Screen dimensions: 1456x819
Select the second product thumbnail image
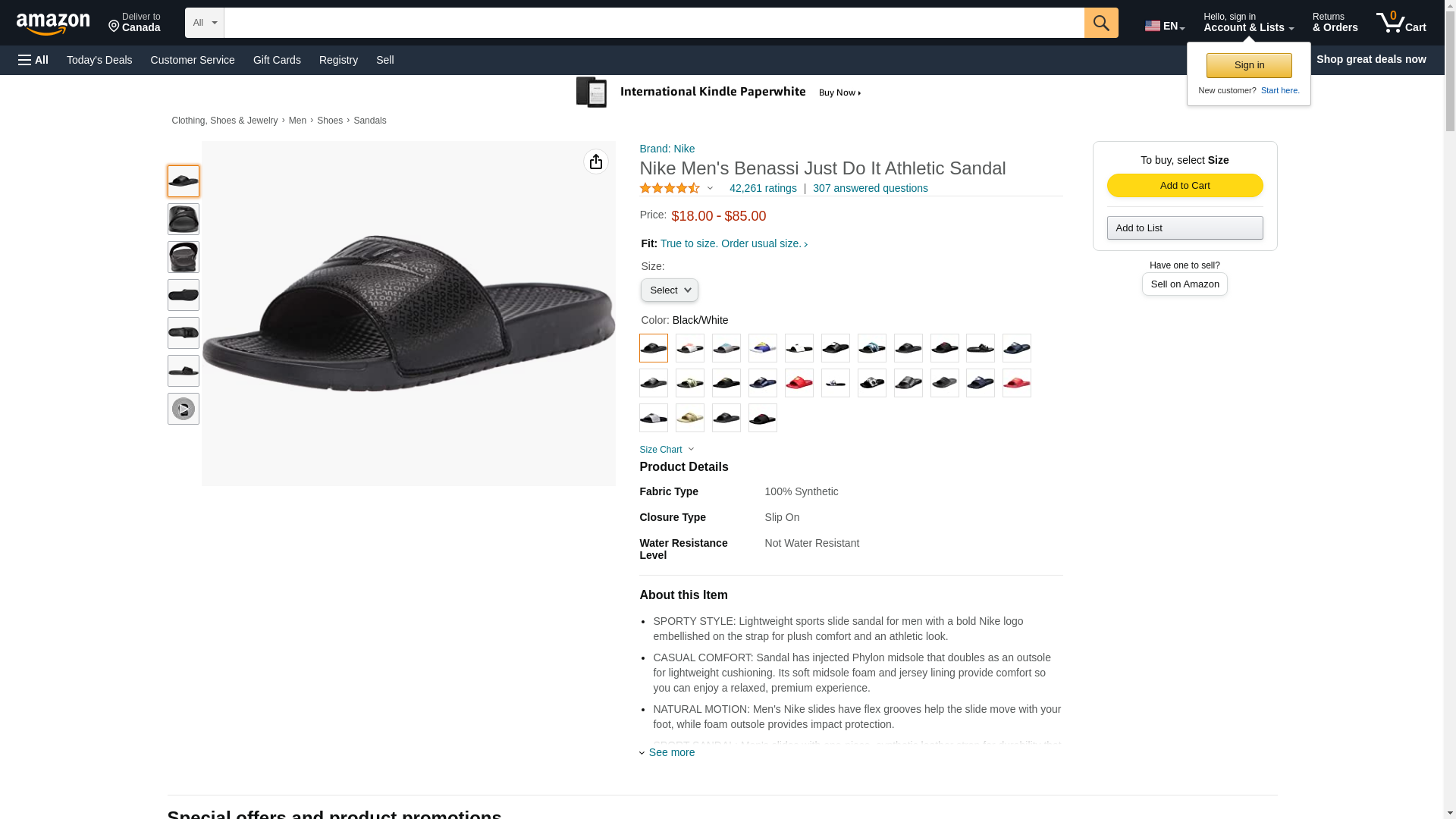pyautogui.click(x=184, y=219)
